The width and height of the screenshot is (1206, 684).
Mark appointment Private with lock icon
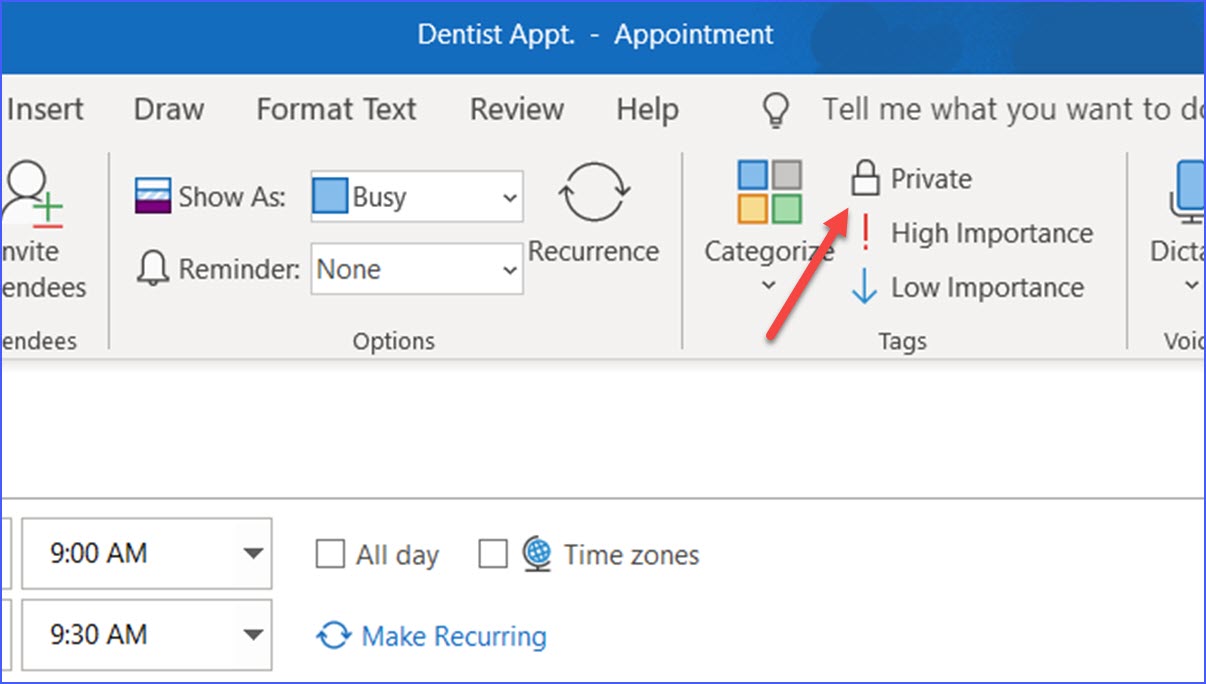click(x=864, y=180)
